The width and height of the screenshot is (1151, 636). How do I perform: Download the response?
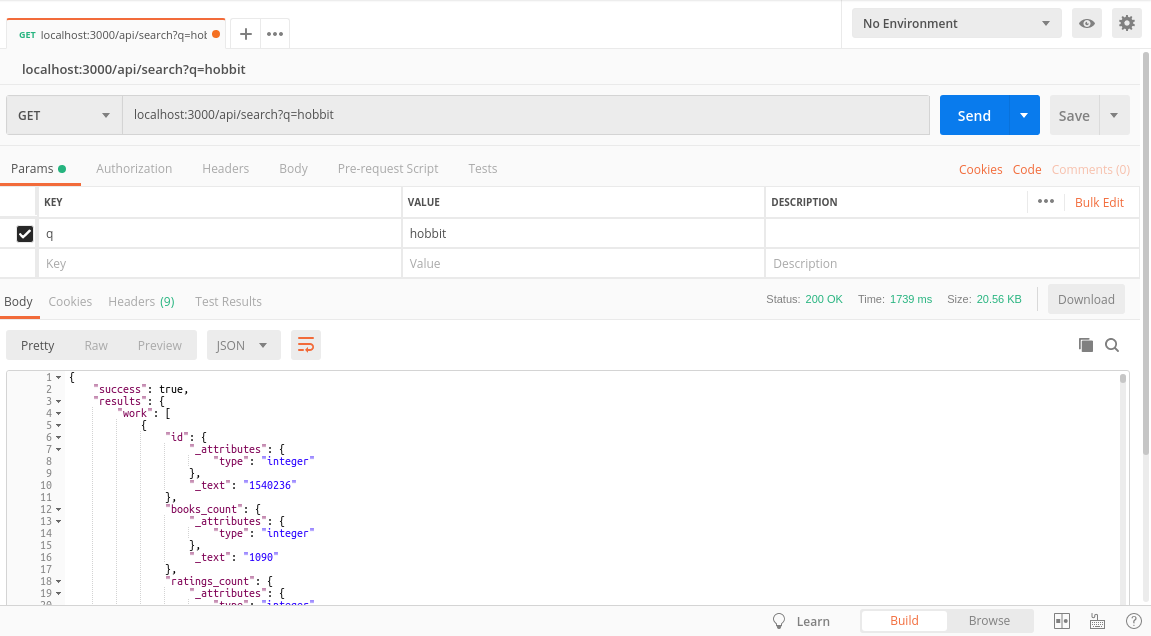pos(1086,299)
